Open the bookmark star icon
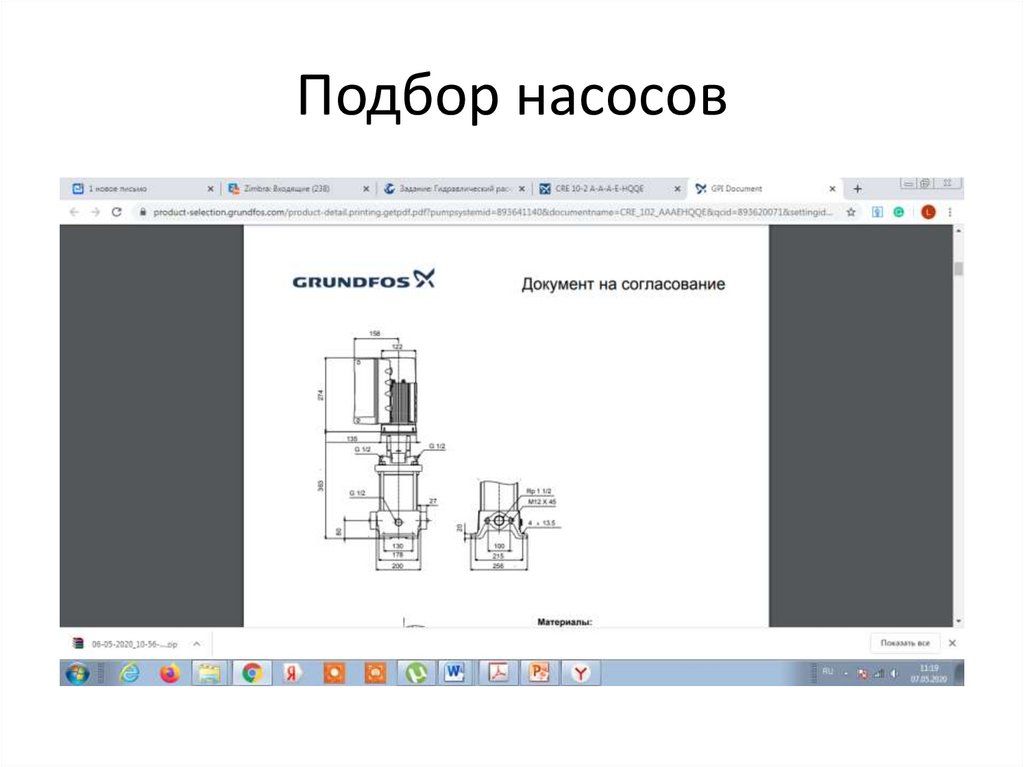This screenshot has width=1024, height=767. [851, 212]
